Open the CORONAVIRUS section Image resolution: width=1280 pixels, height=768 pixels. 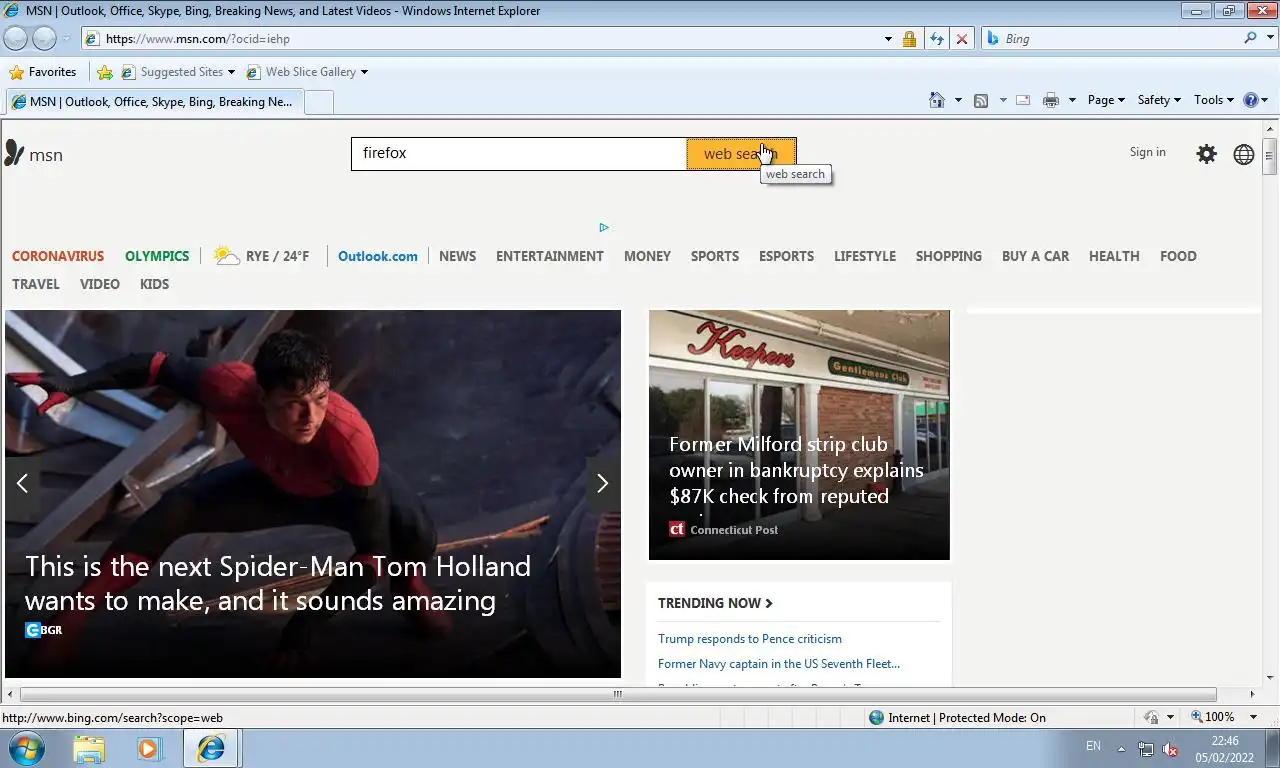click(x=58, y=256)
